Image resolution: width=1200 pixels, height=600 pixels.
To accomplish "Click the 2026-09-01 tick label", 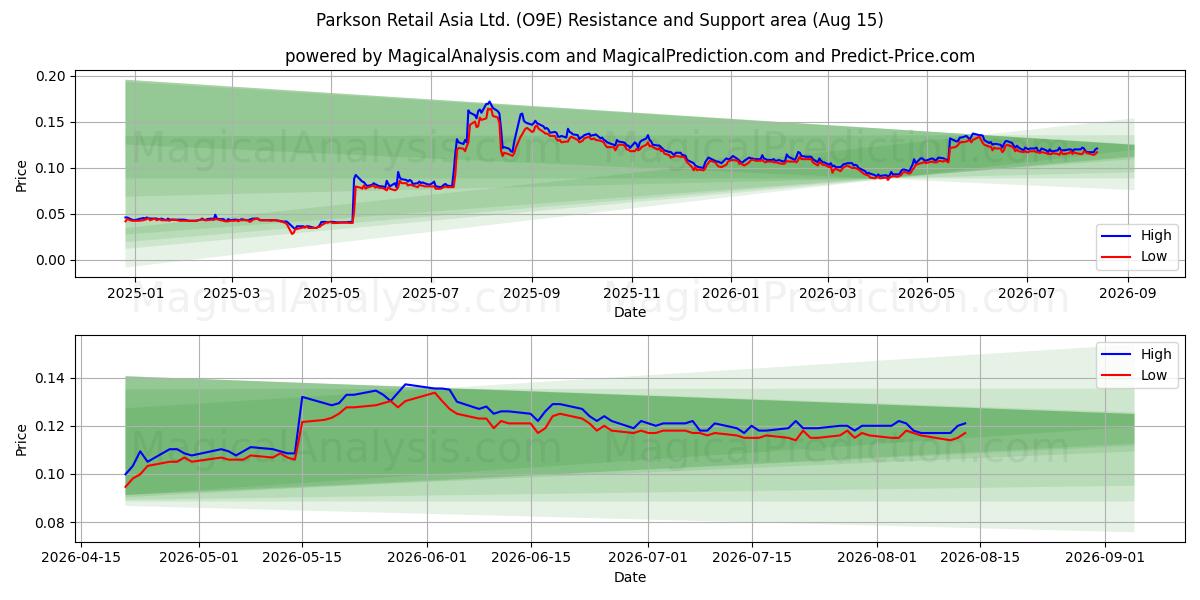I will 1105,558.
